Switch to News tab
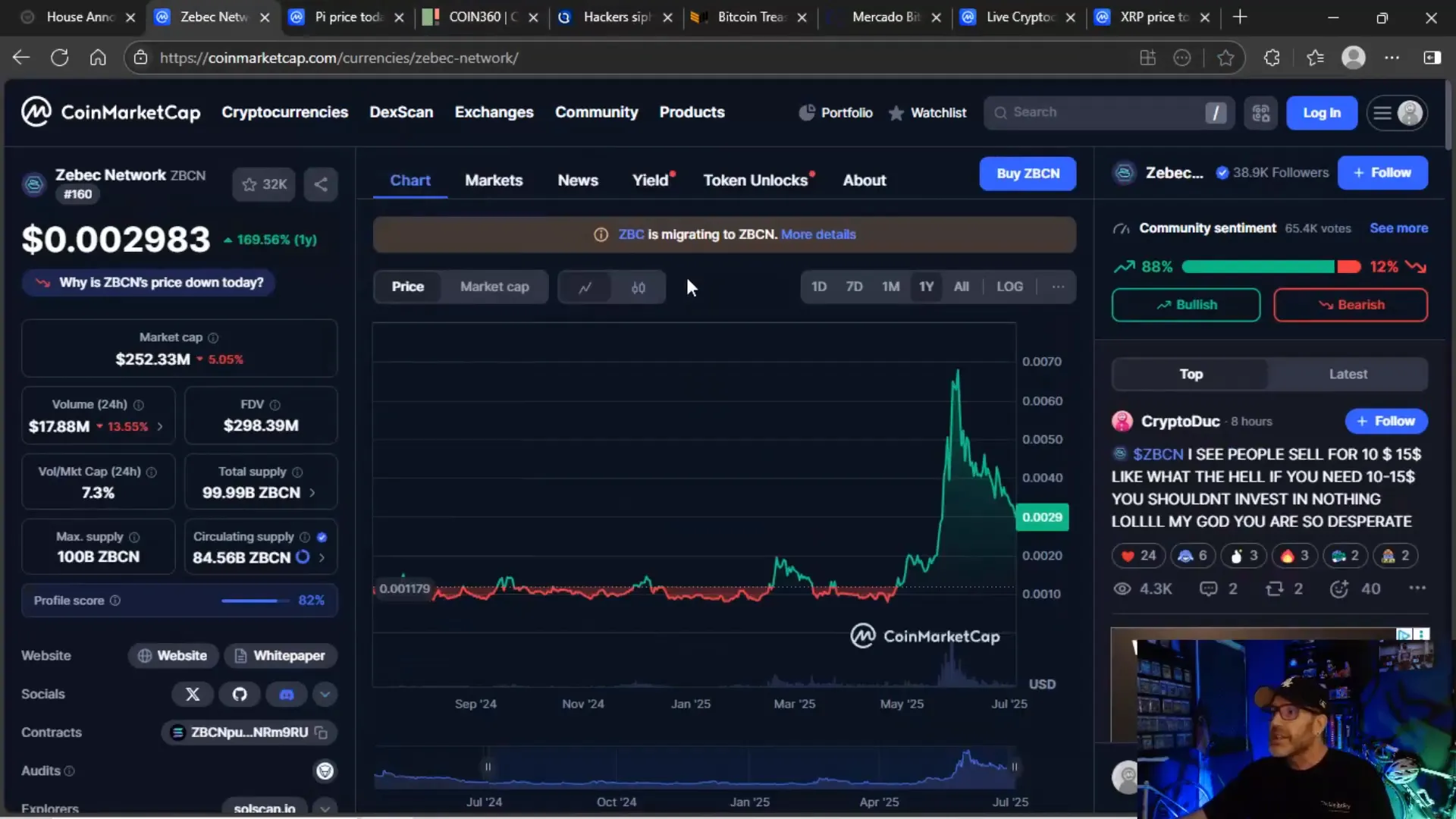 [x=578, y=180]
